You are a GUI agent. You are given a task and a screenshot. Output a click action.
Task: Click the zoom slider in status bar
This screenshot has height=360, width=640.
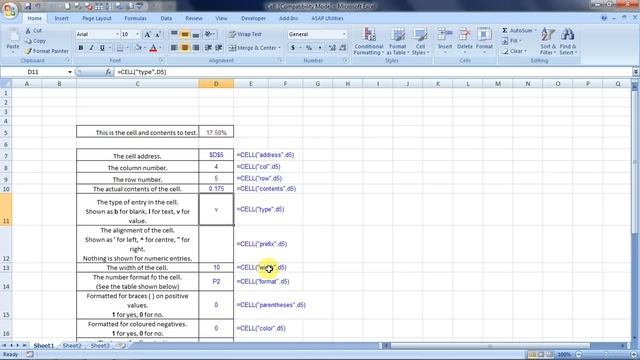click(x=606, y=355)
